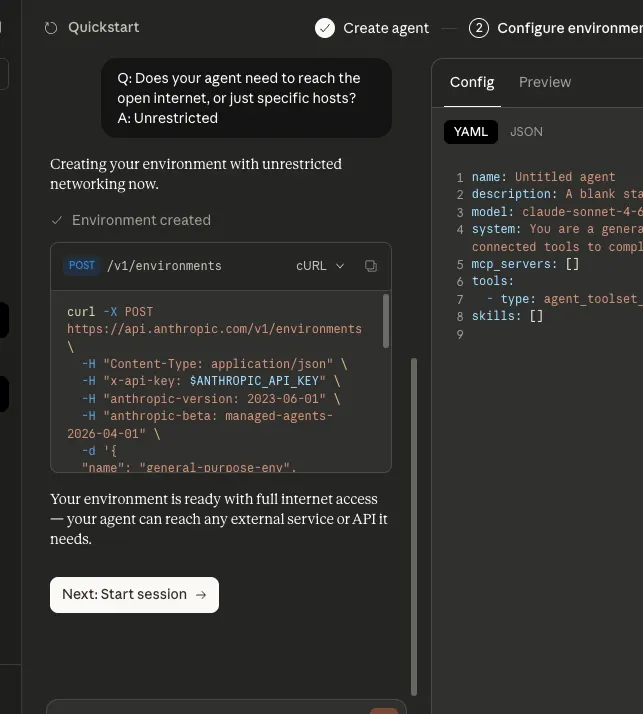The image size is (643, 714).
Task: Click the Configure environment step label
Action: coord(570,28)
